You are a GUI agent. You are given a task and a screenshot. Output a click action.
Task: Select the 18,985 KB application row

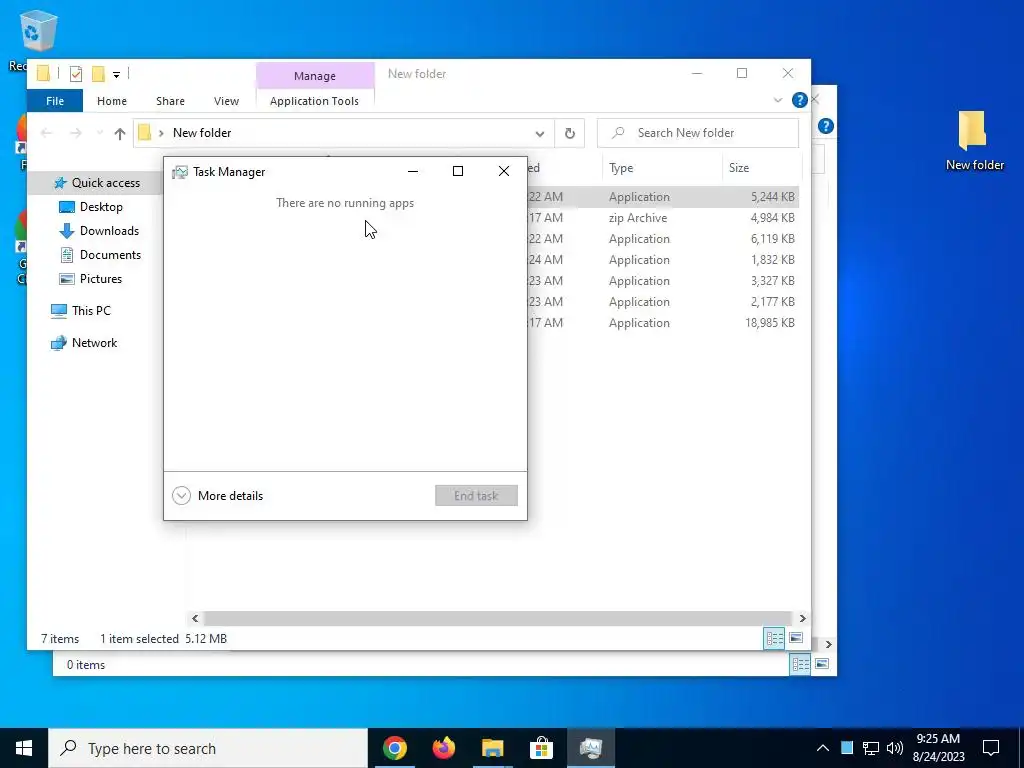coord(663,323)
